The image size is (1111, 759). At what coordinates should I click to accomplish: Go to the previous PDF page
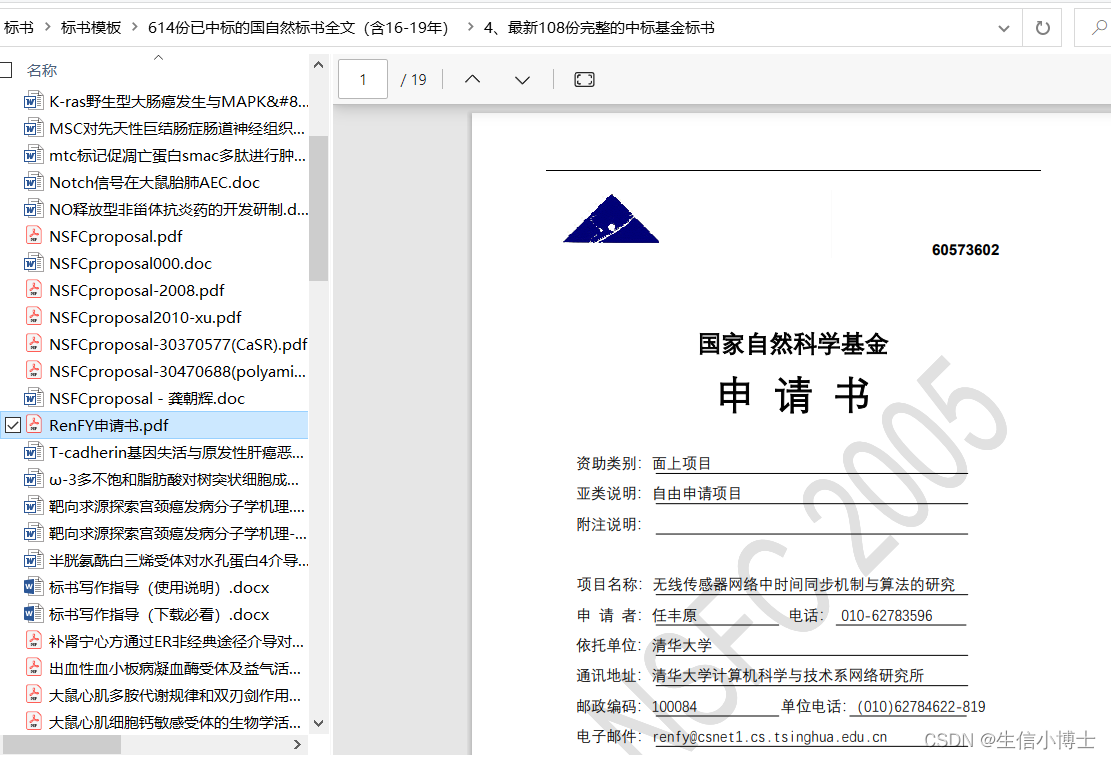tap(473, 79)
